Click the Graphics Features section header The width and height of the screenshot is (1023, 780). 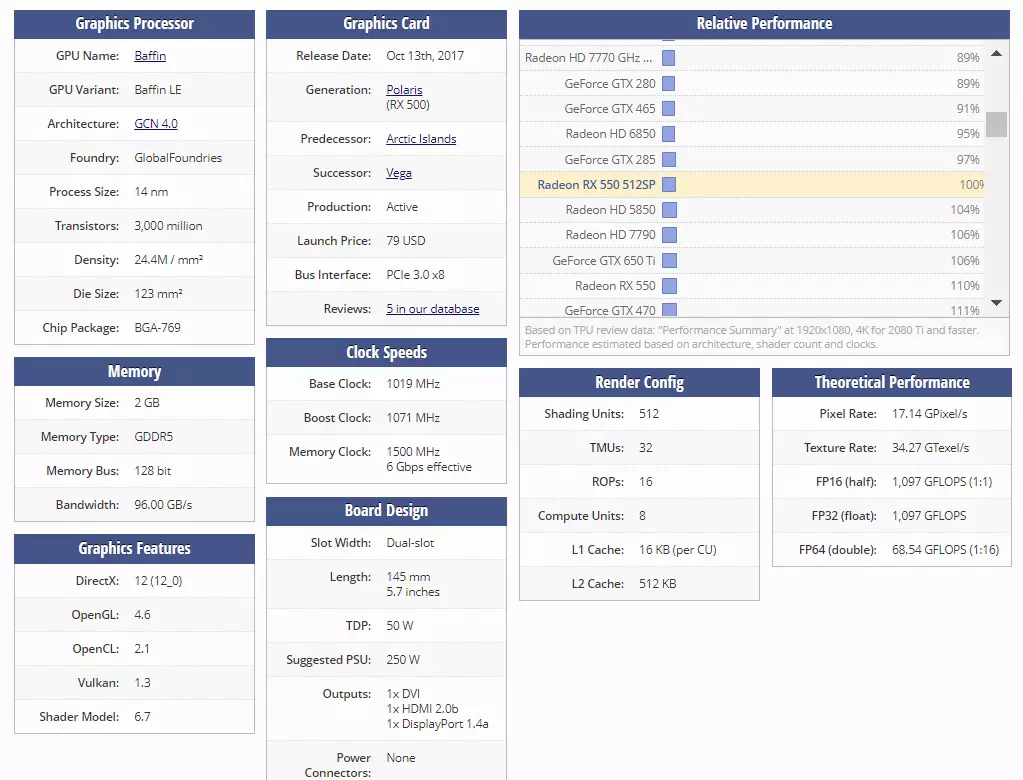(x=134, y=548)
